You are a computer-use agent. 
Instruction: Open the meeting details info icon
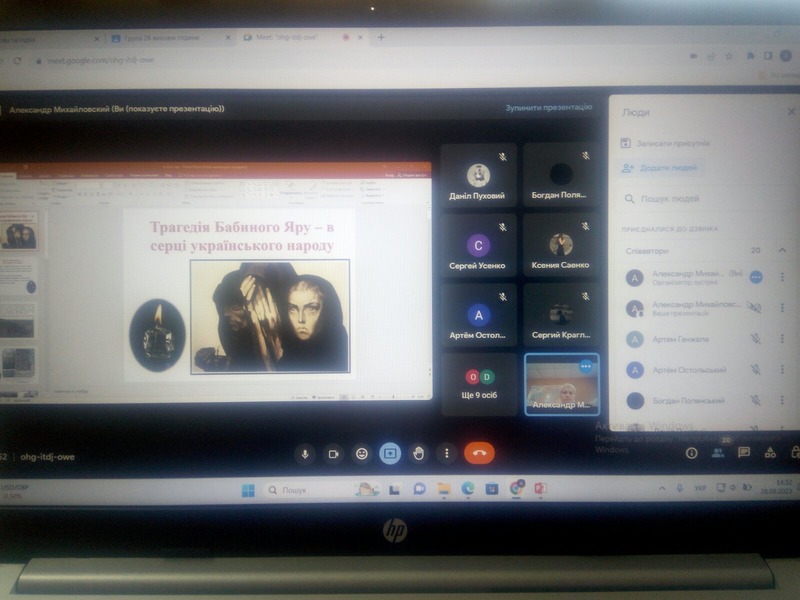tap(691, 452)
